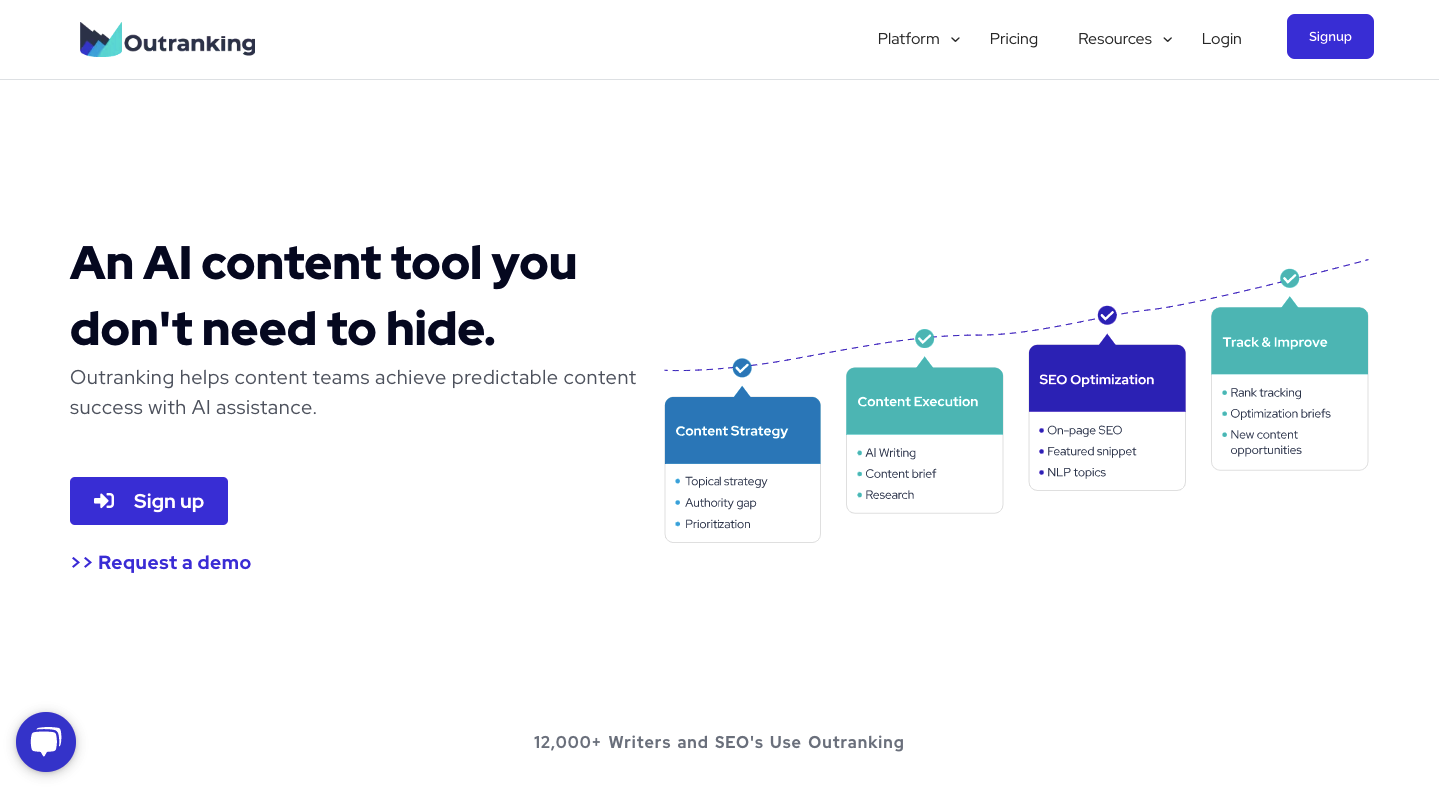1439x788 pixels.
Task: Click the Authority gap list item
Action: pyautogui.click(x=717, y=503)
